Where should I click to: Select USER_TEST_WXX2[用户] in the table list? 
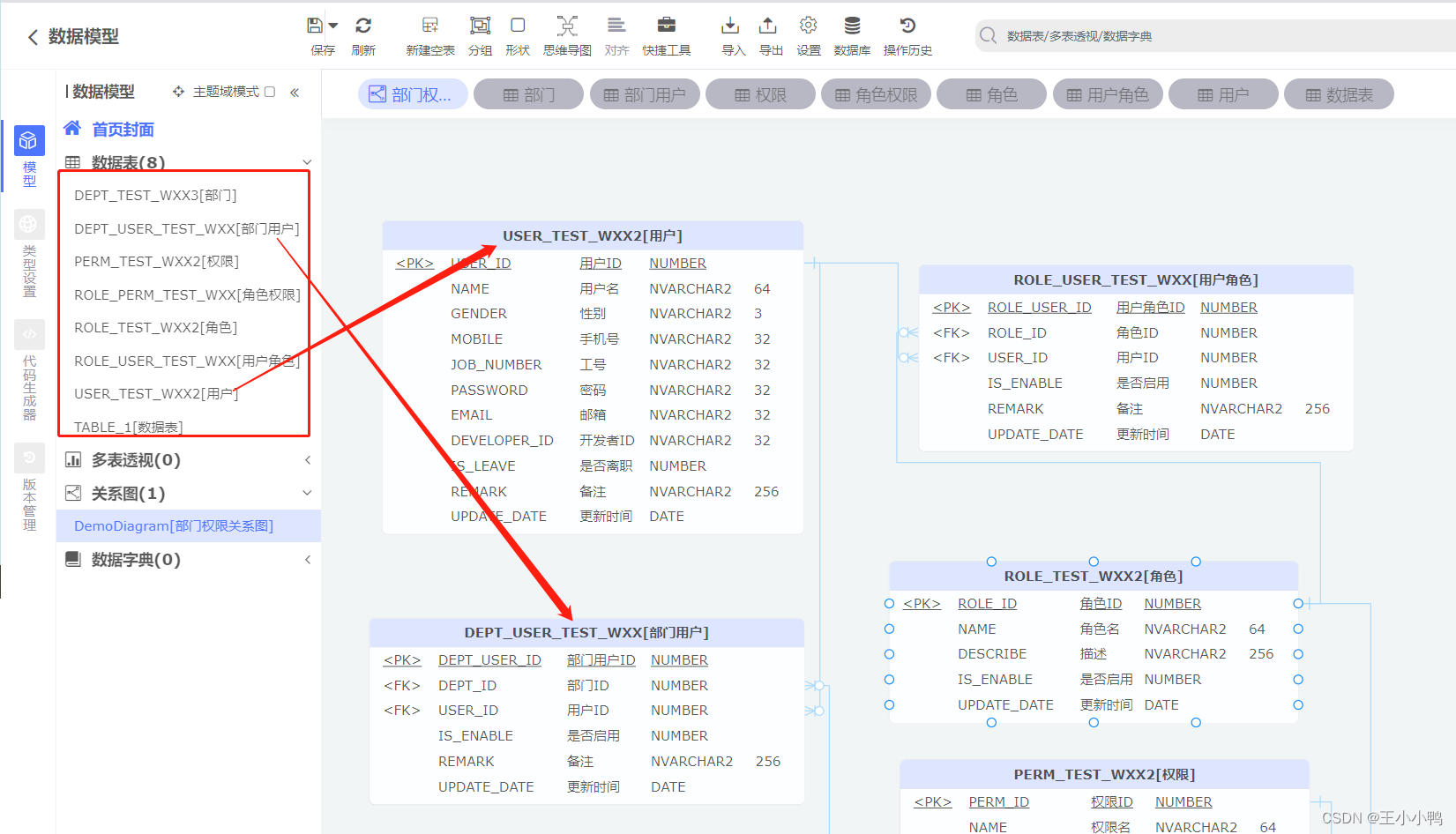(157, 394)
